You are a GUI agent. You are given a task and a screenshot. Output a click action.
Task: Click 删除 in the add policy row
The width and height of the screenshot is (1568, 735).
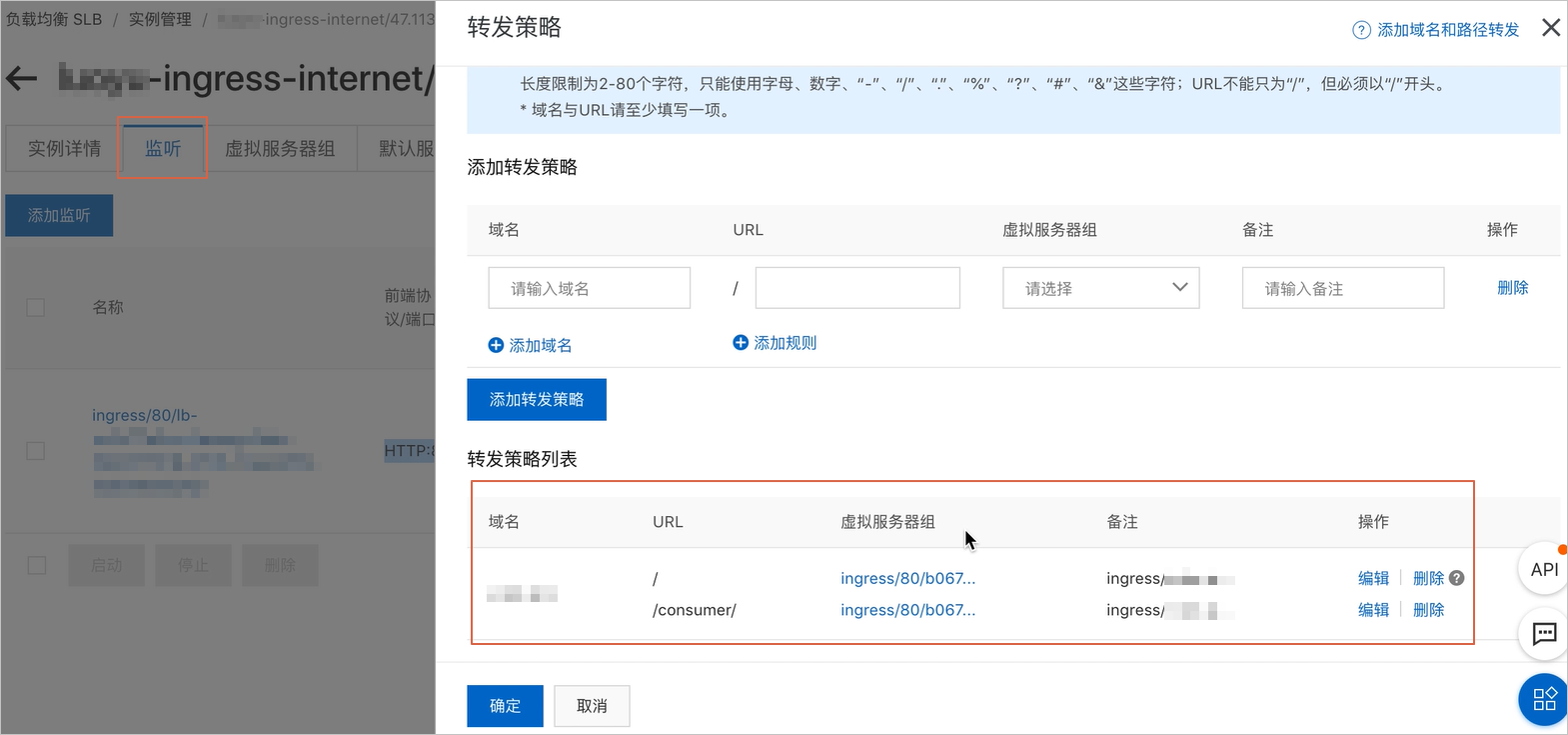(1513, 288)
